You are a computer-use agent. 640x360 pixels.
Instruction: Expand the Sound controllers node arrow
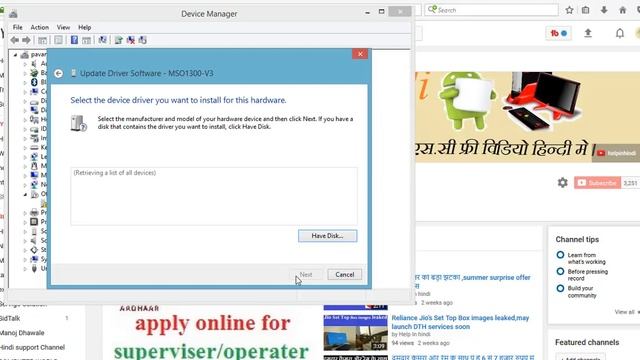(25, 241)
